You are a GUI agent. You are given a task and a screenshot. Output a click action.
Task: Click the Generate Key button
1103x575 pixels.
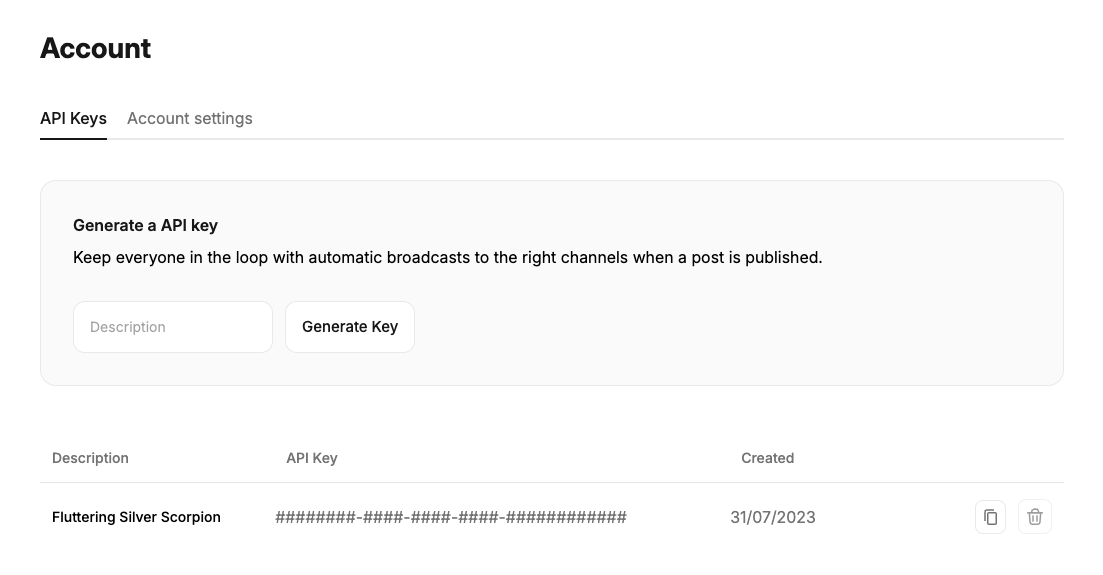pos(350,327)
